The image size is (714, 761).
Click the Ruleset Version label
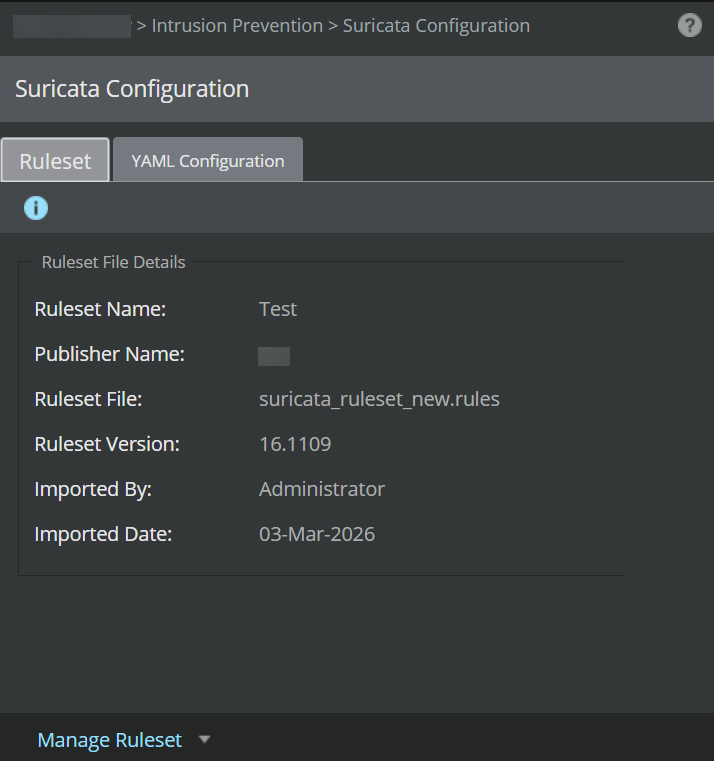point(107,444)
